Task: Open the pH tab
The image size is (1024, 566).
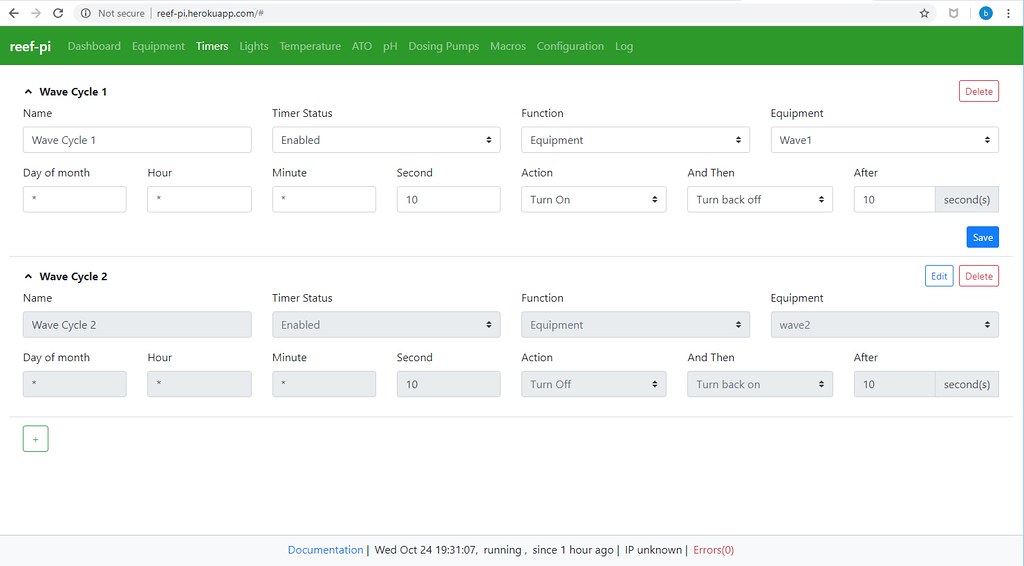Action: pos(390,46)
